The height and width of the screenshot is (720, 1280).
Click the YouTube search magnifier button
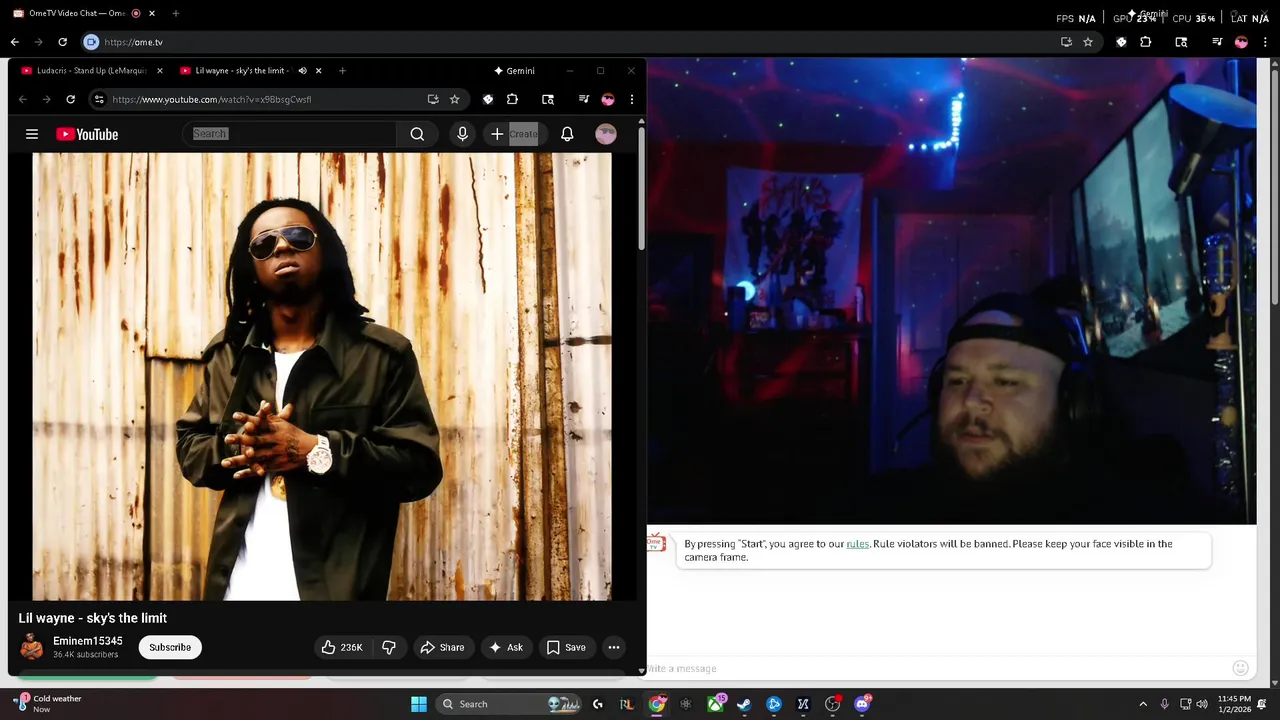[x=417, y=134]
